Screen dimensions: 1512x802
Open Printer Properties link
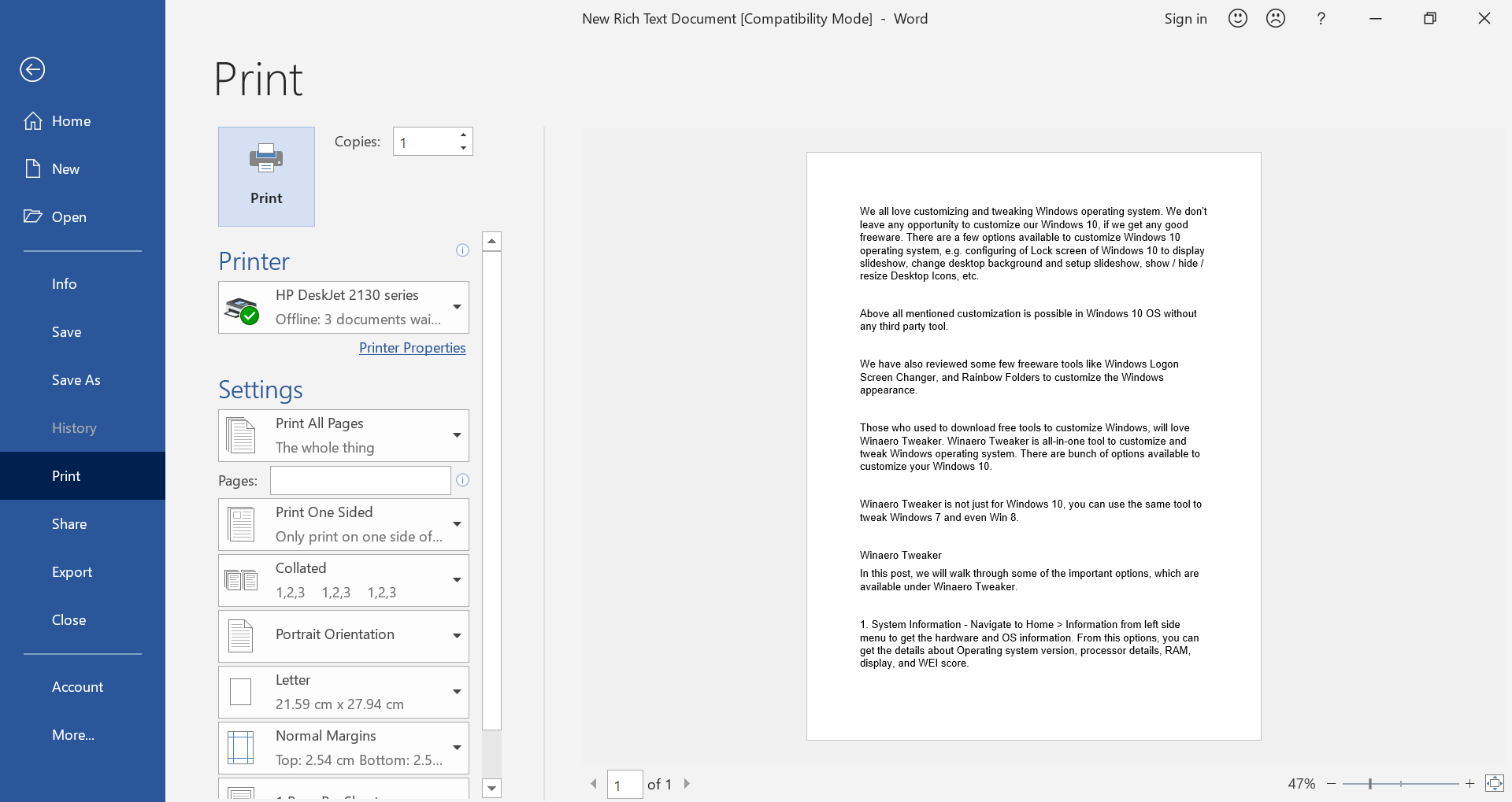pyautogui.click(x=412, y=347)
